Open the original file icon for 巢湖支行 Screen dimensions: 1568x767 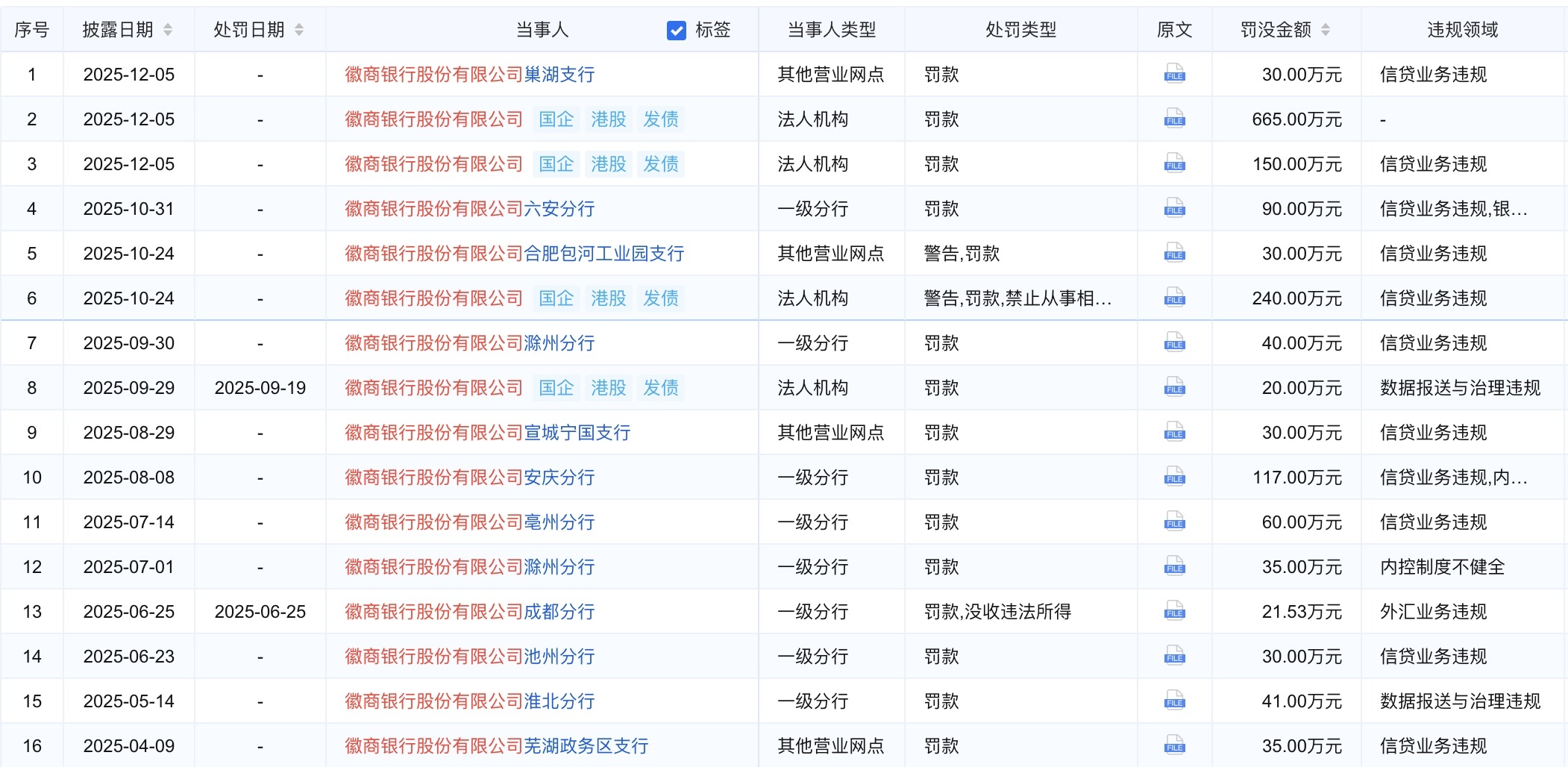tap(1174, 74)
